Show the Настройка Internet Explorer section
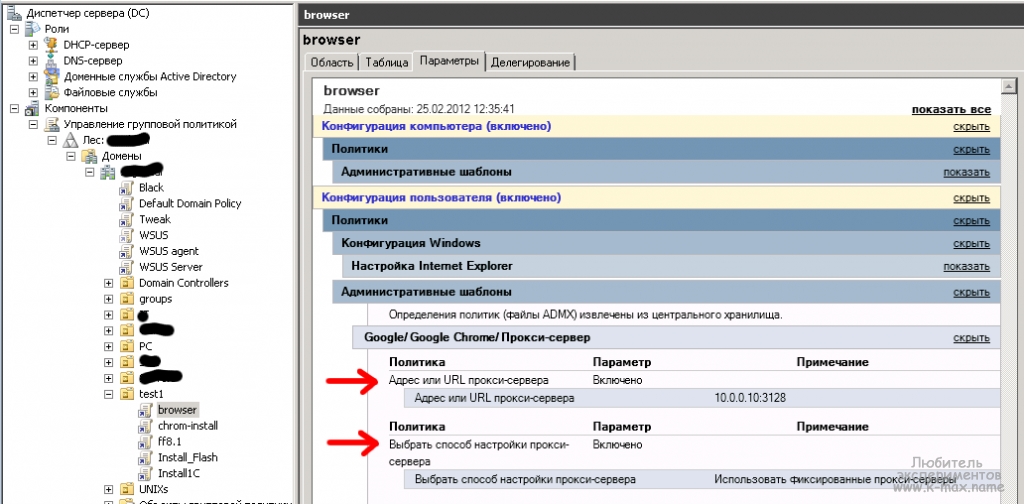Screen dimensions: 1024x504 (967, 266)
